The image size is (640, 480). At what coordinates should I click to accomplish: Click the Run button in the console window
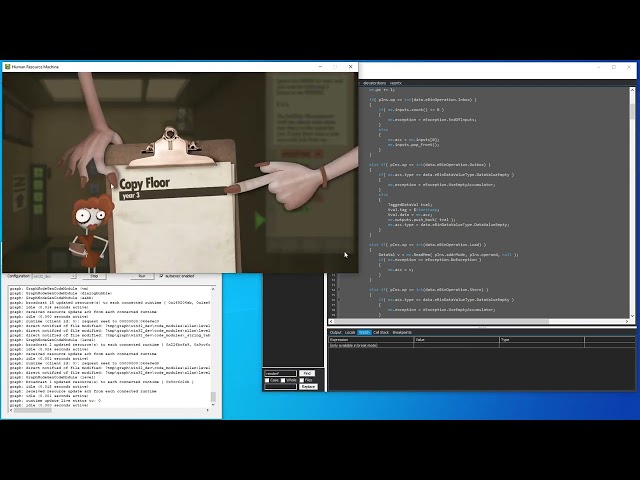[142, 276]
